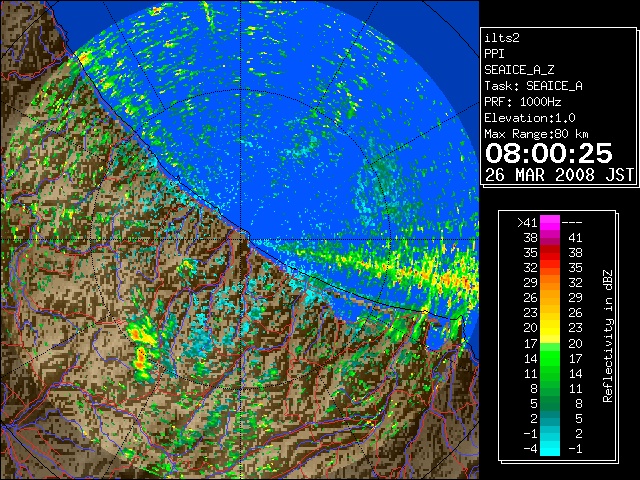Click the 'PPI' scan type text
The width and height of the screenshot is (640, 480).
(494, 54)
